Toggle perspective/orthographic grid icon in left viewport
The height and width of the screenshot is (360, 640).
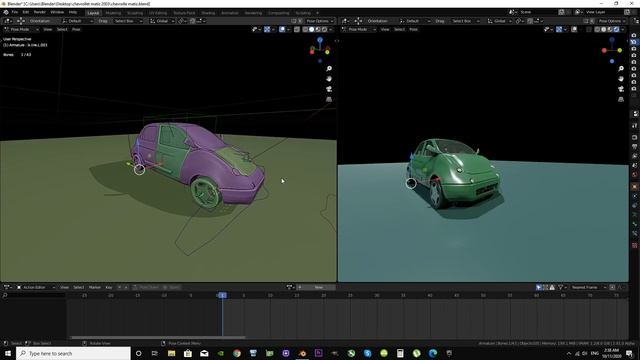coord(329,99)
